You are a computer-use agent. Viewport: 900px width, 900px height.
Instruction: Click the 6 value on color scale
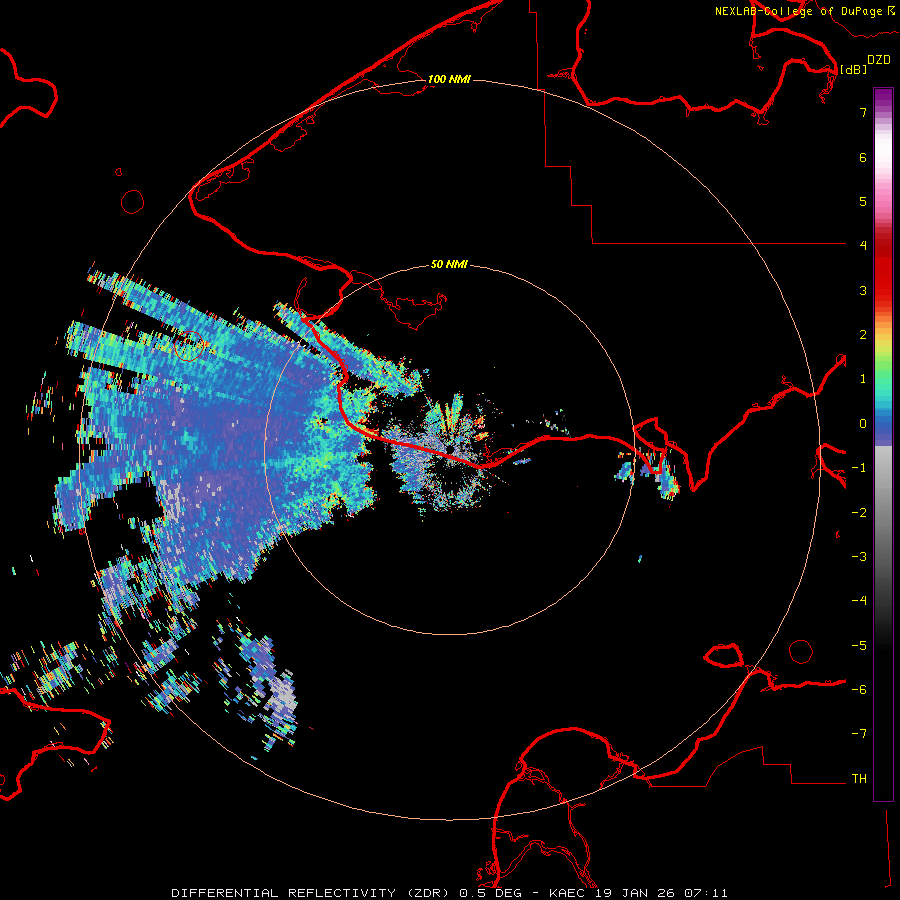(863, 157)
